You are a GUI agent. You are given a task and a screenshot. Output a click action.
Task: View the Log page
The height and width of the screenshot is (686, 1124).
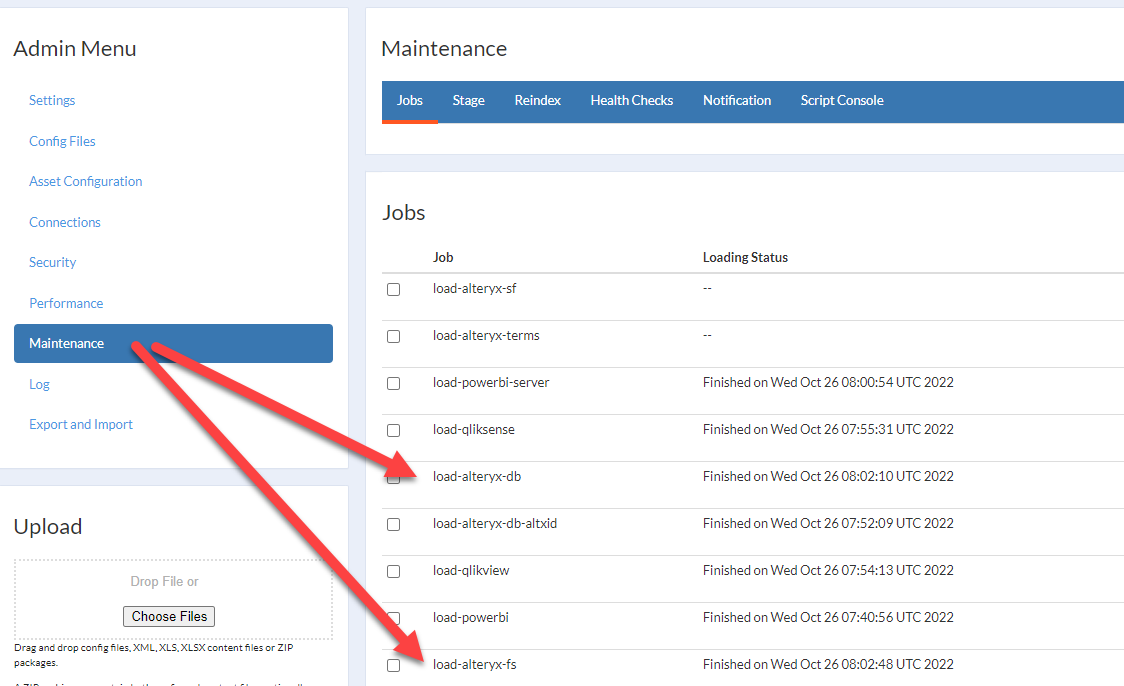pos(39,384)
